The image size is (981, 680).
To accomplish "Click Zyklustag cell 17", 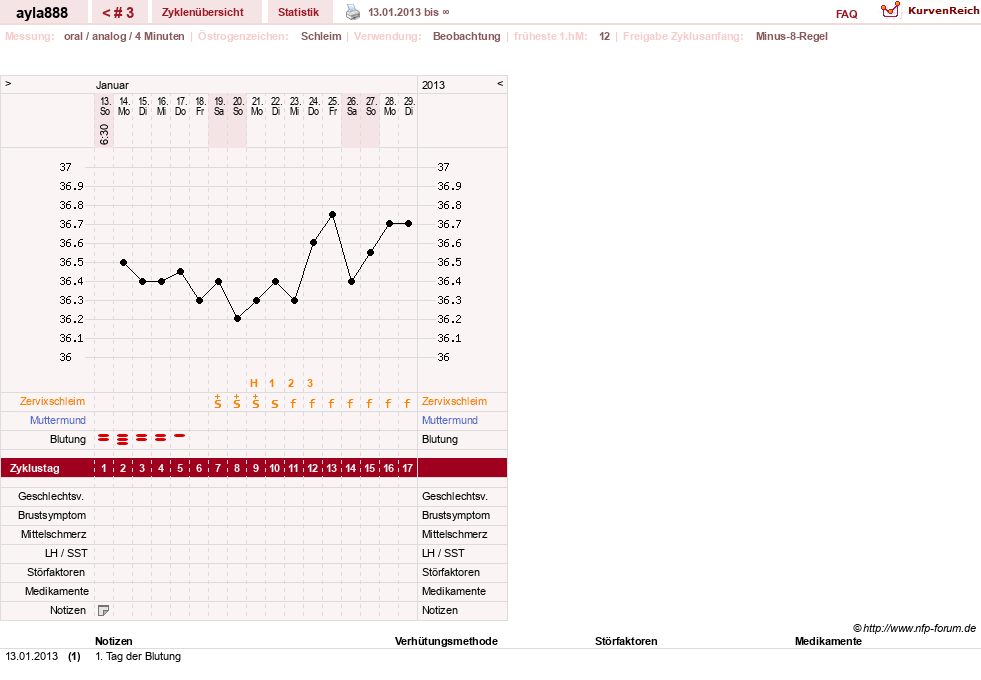I will [407, 468].
